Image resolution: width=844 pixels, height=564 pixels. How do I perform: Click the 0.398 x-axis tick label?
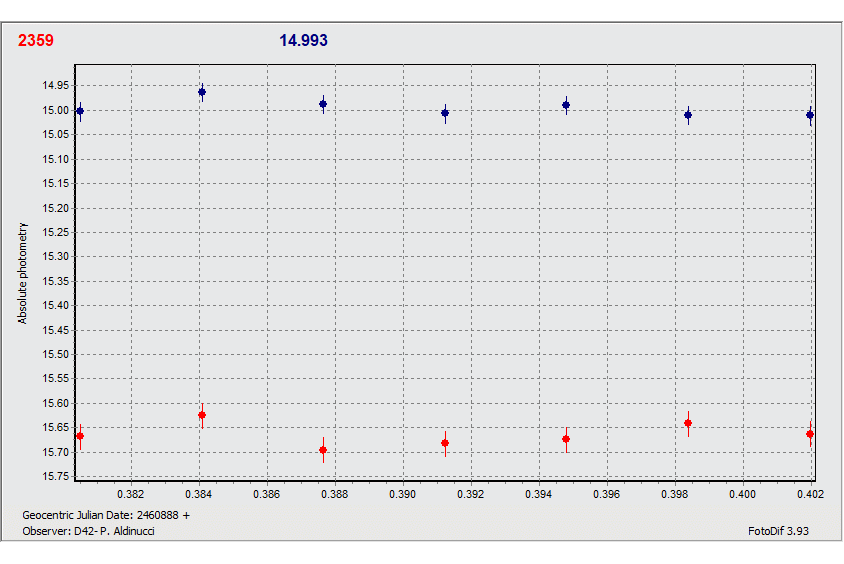click(675, 494)
